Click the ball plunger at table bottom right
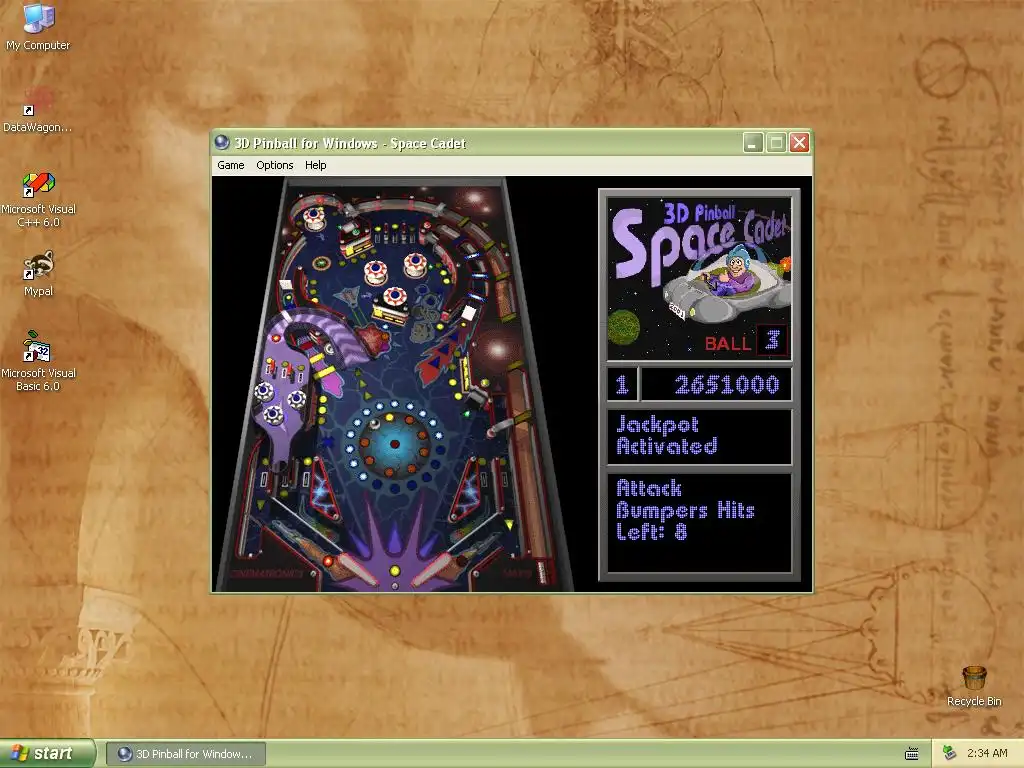The image size is (1024, 768). coord(541,571)
